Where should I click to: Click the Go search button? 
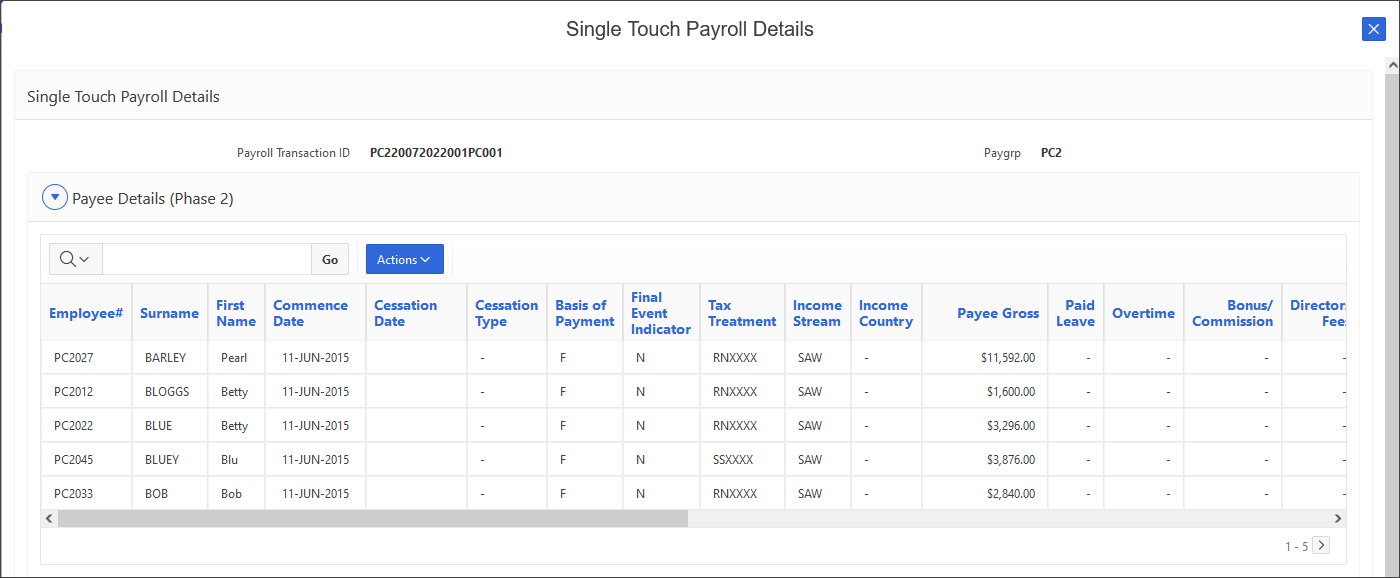click(x=330, y=259)
